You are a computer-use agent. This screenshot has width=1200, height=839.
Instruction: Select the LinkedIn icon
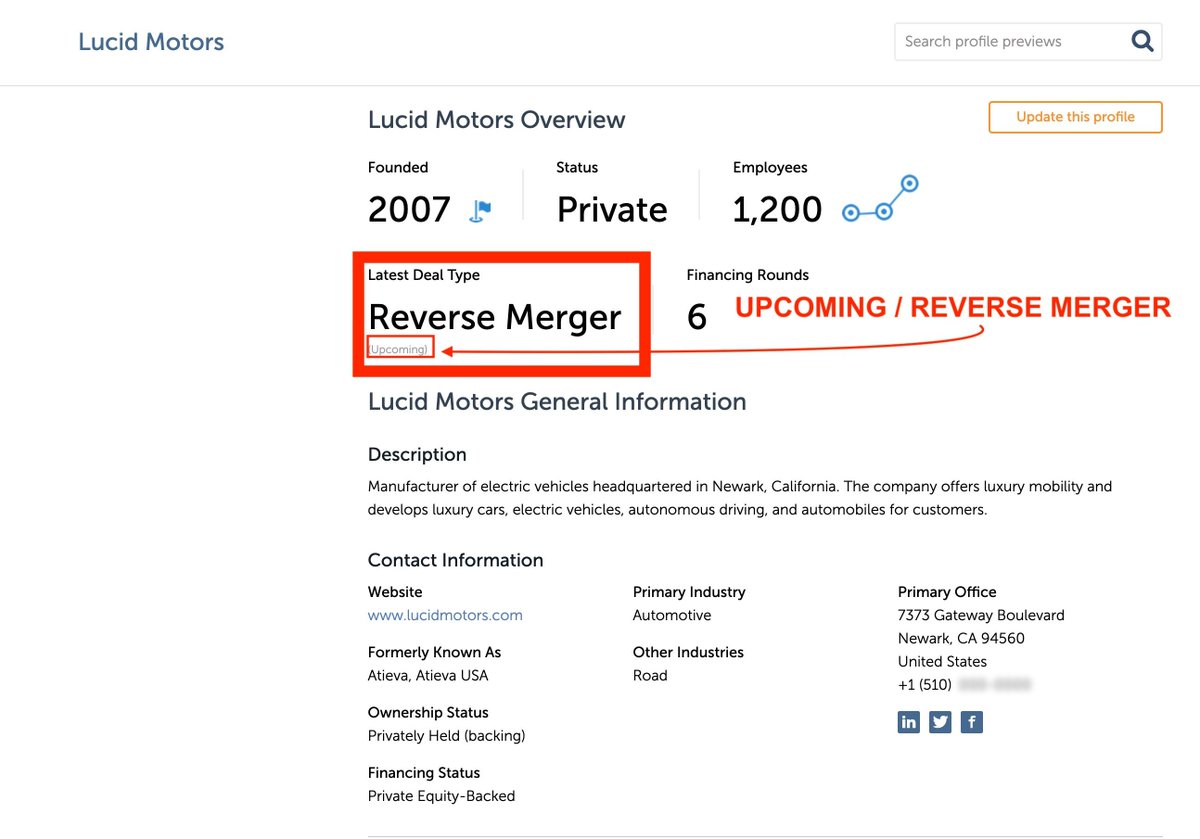(908, 721)
